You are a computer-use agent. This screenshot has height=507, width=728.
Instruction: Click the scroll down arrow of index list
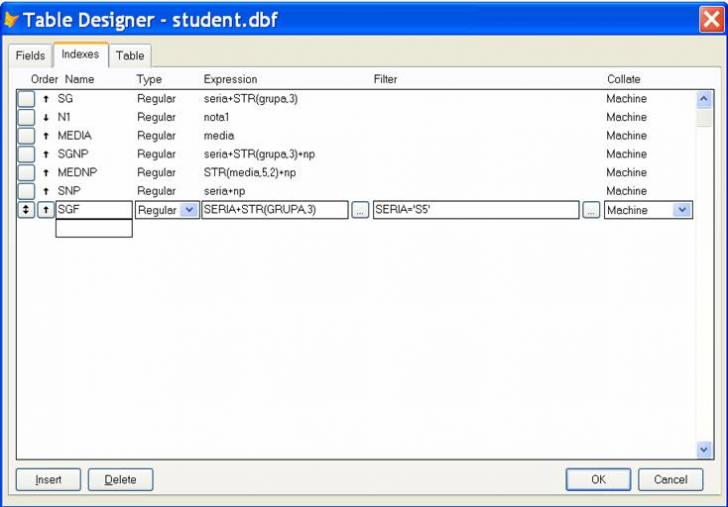pos(703,451)
